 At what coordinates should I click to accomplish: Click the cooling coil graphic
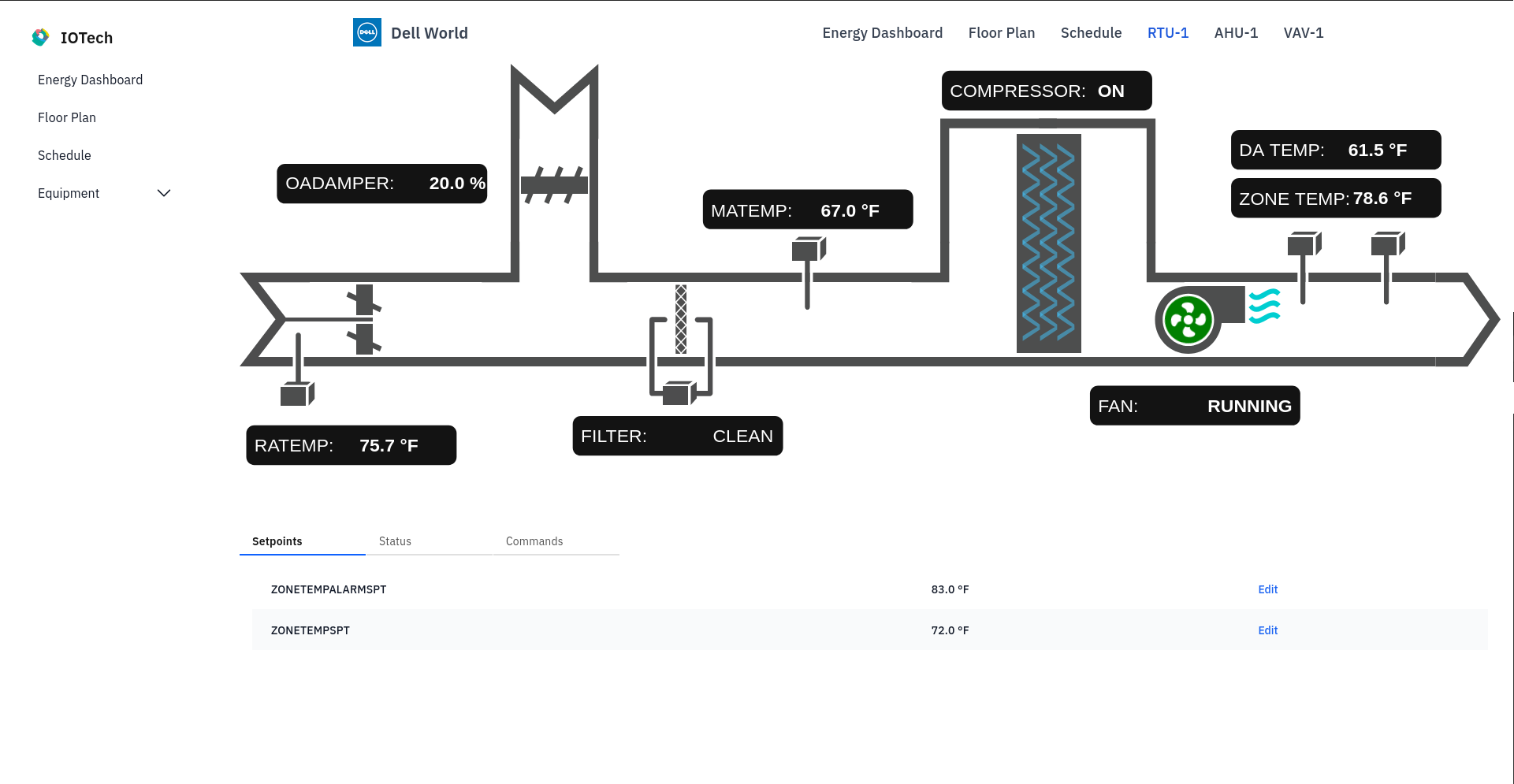[x=1048, y=243]
